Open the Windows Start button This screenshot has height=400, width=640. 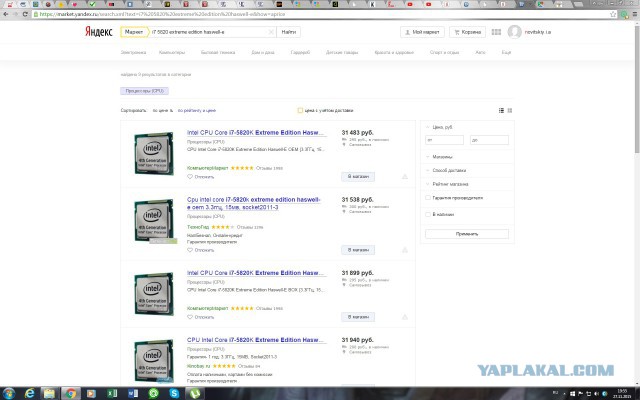[9, 393]
